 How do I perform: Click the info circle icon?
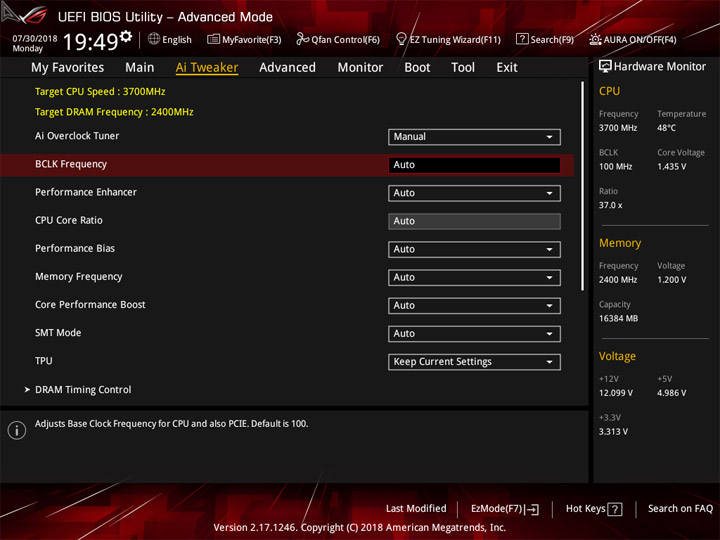click(17, 430)
